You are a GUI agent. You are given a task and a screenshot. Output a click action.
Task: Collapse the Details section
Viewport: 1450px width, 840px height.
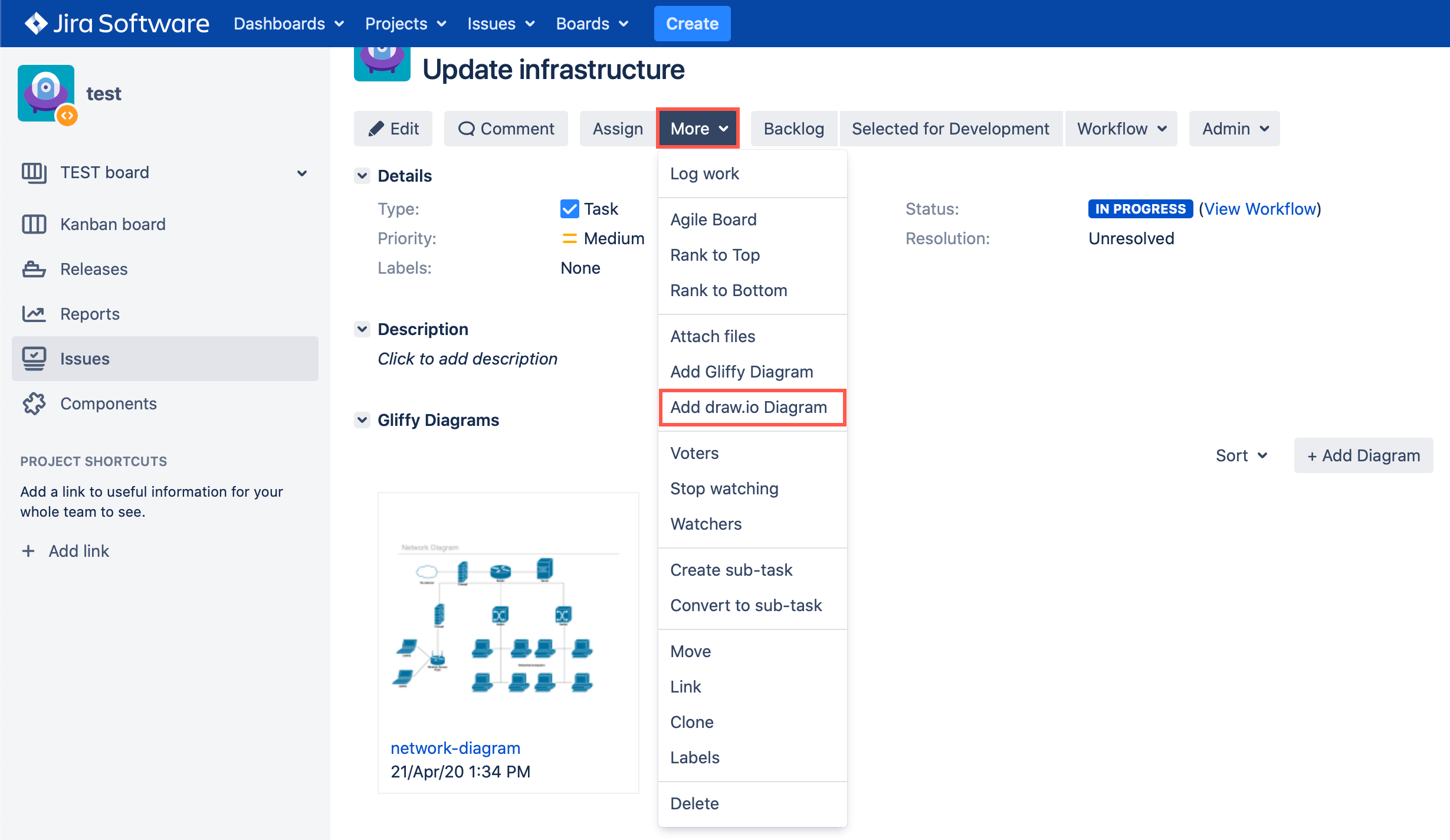point(362,175)
